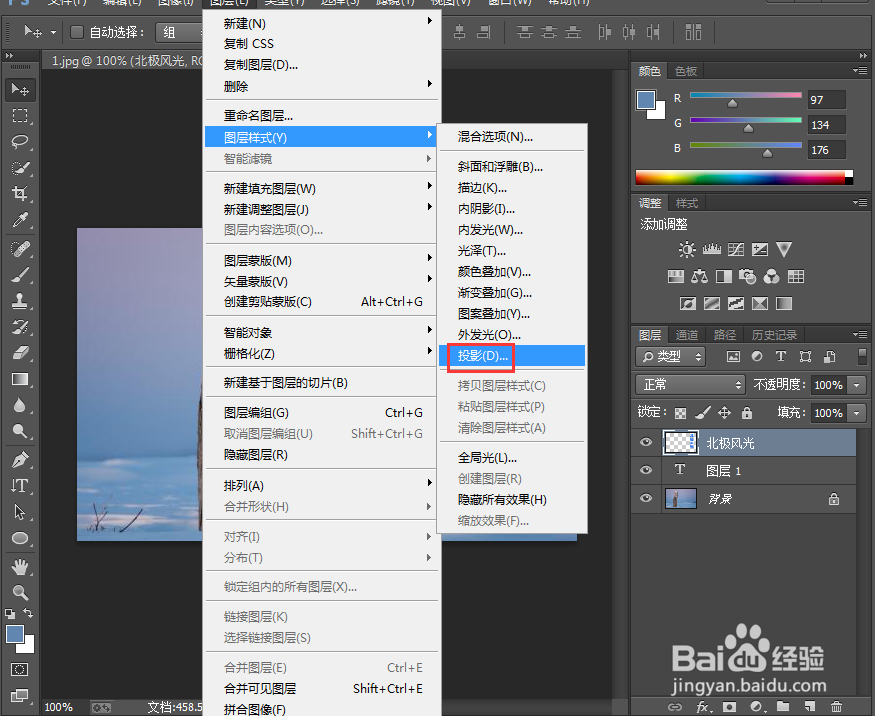This screenshot has width=875, height=716.
Task: Click the Brightness/Contrast adjustment icon
Action: [x=687, y=249]
